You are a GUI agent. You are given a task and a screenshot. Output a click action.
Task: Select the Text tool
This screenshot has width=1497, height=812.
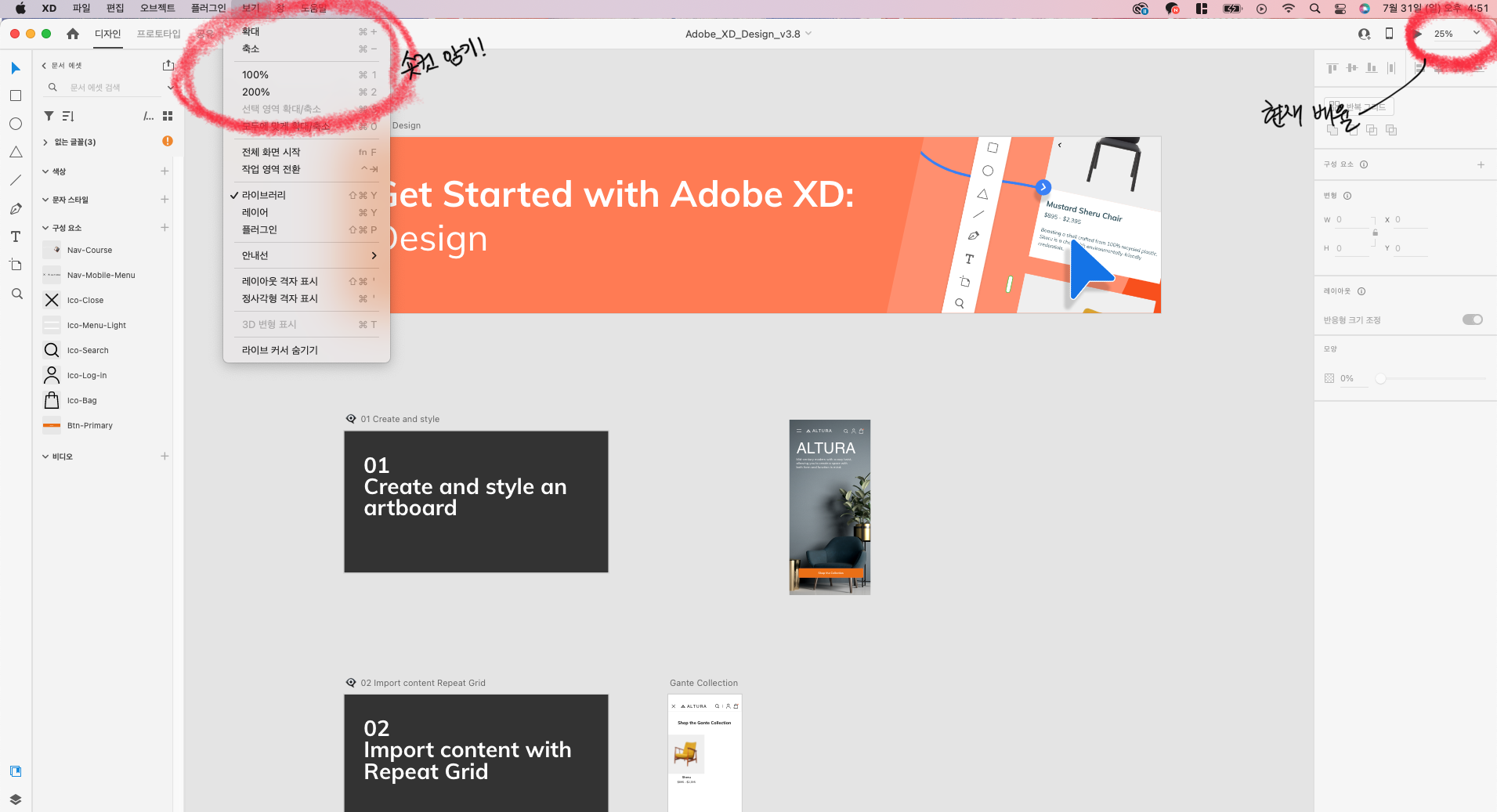[16, 236]
